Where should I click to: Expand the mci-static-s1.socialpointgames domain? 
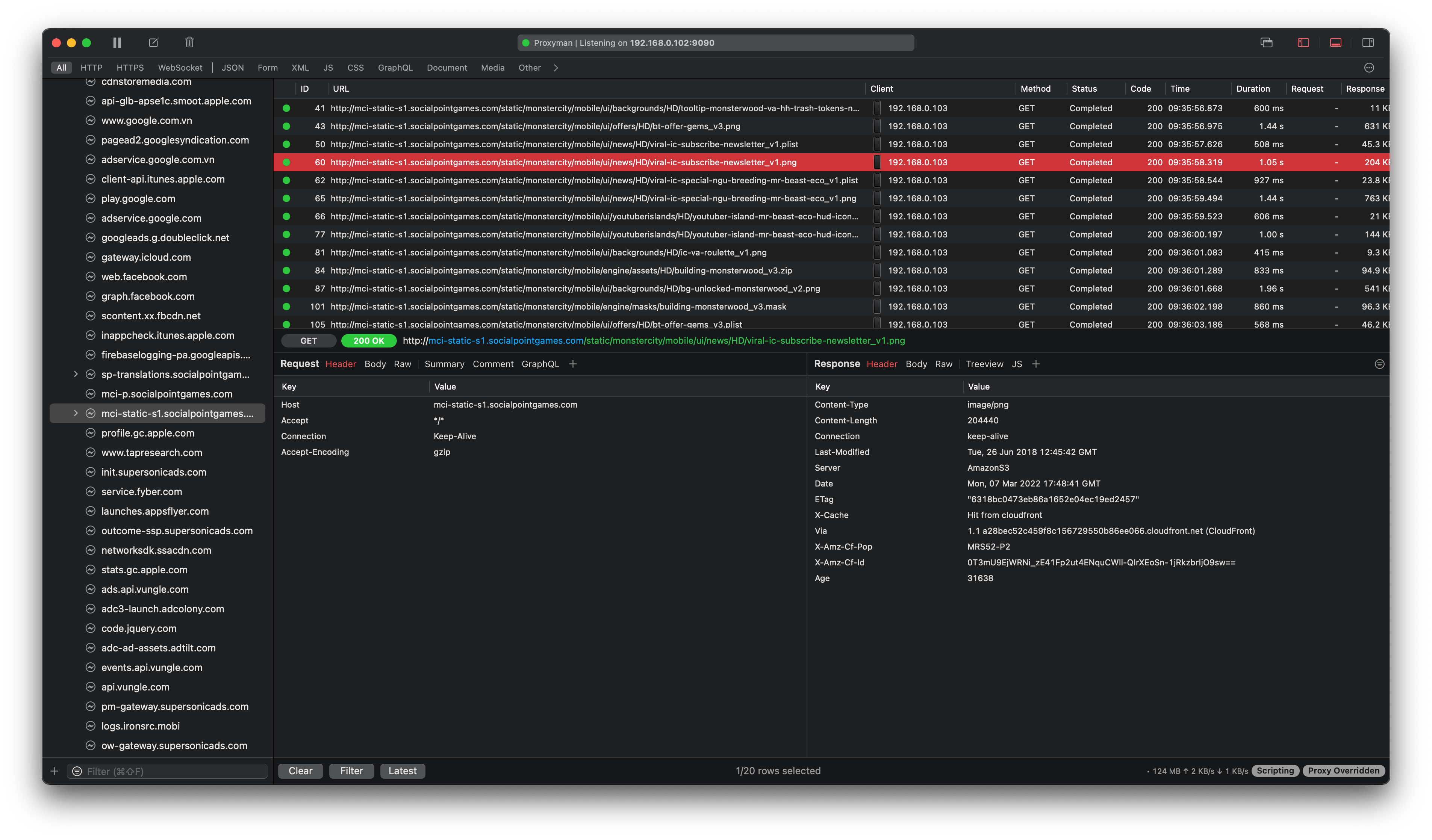76,414
